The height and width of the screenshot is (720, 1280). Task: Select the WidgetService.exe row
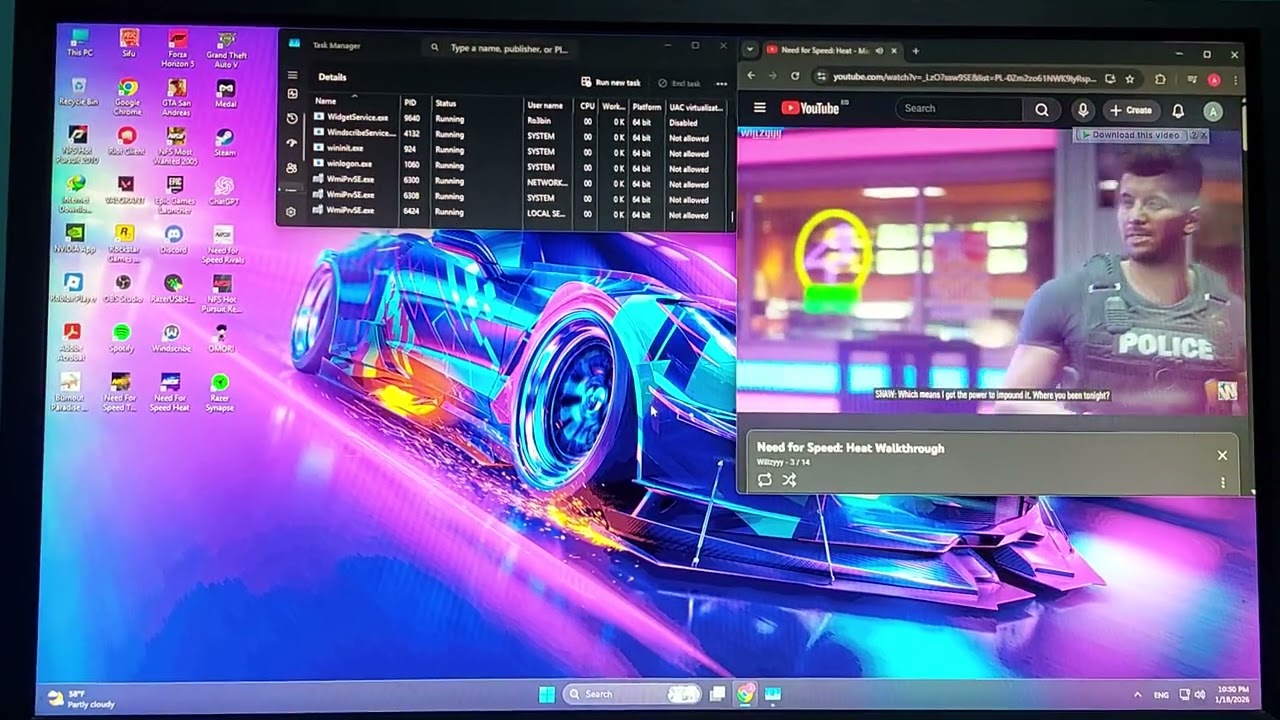pos(520,119)
